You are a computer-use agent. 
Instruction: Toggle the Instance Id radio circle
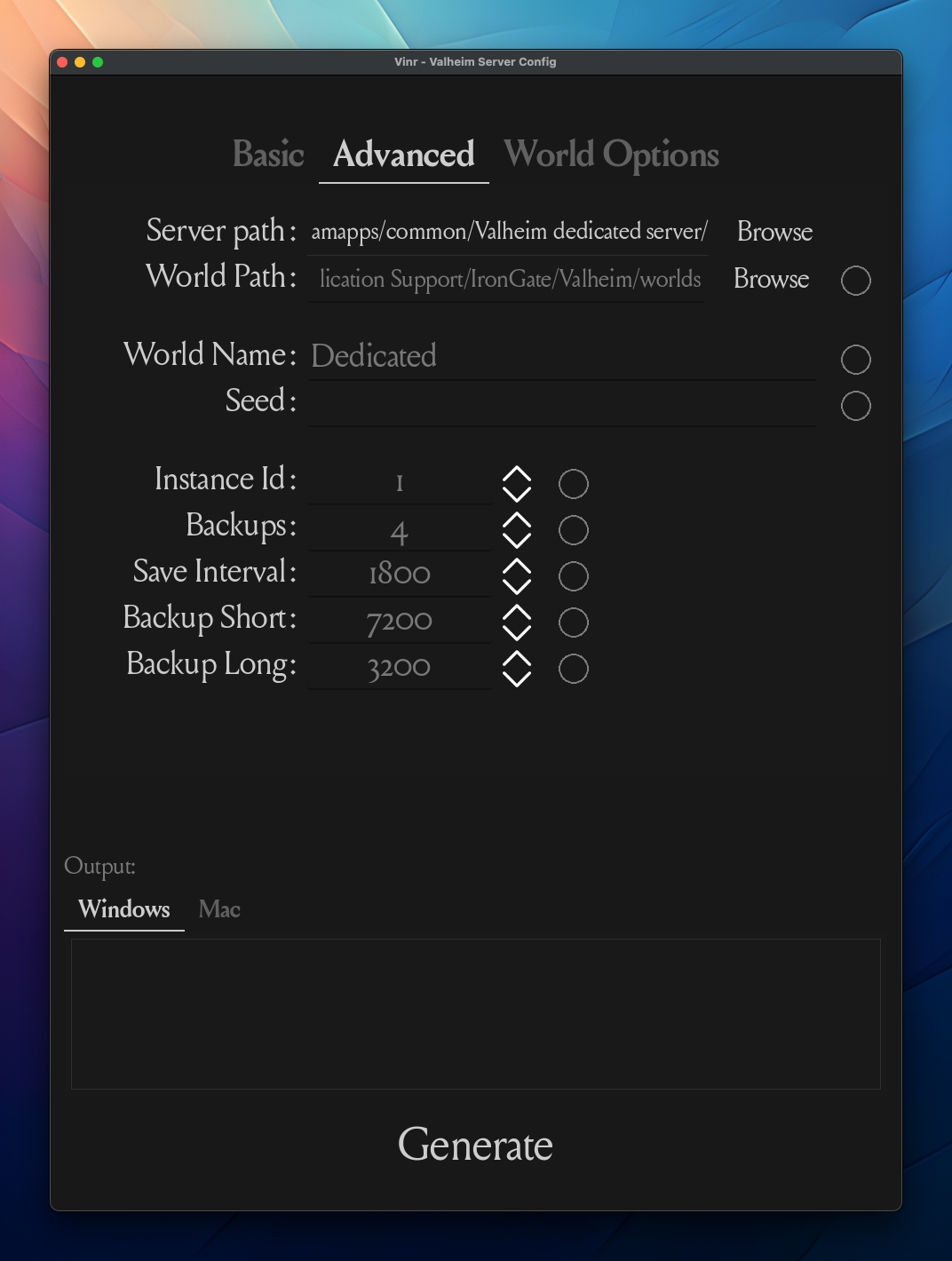tap(573, 484)
